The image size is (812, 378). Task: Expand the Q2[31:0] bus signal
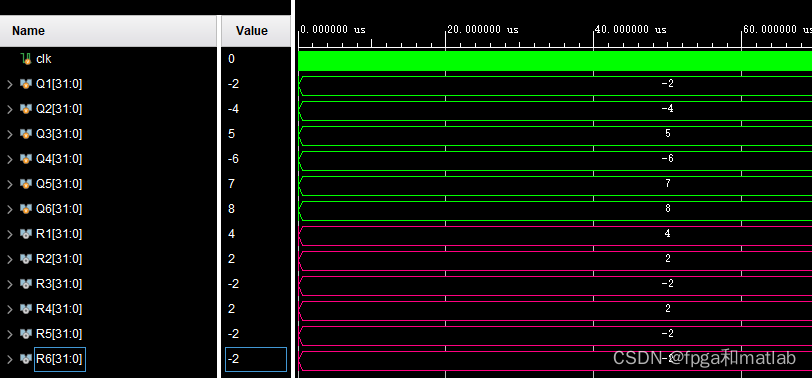(x=10, y=109)
